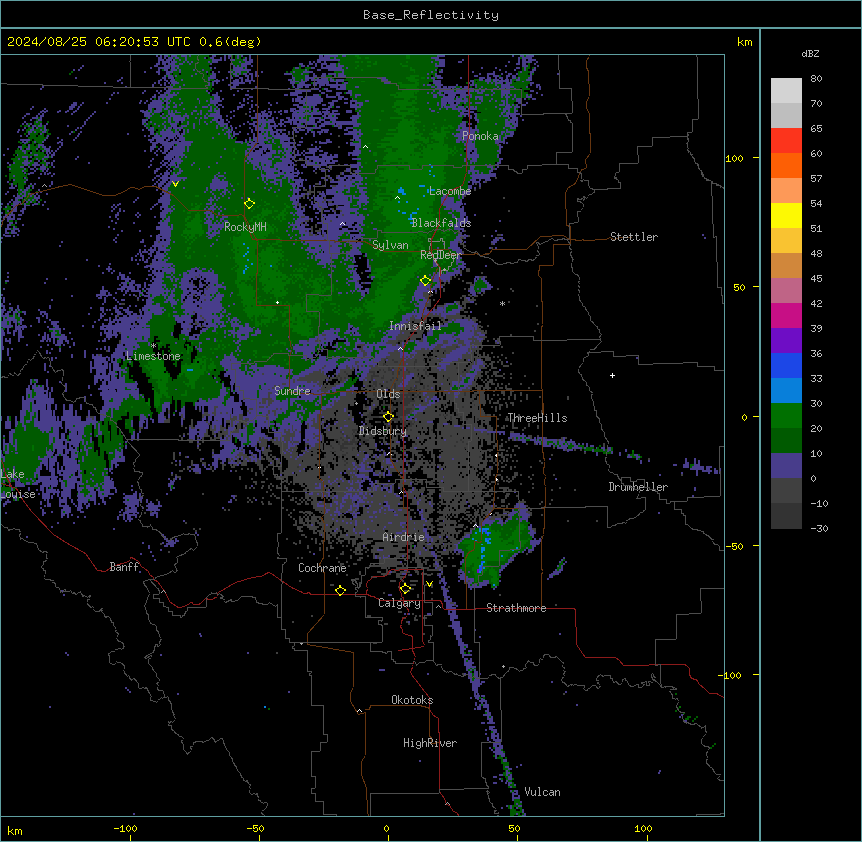The image size is (862, 842).
Task: Click the Lacombe city label
Action: coord(450,191)
